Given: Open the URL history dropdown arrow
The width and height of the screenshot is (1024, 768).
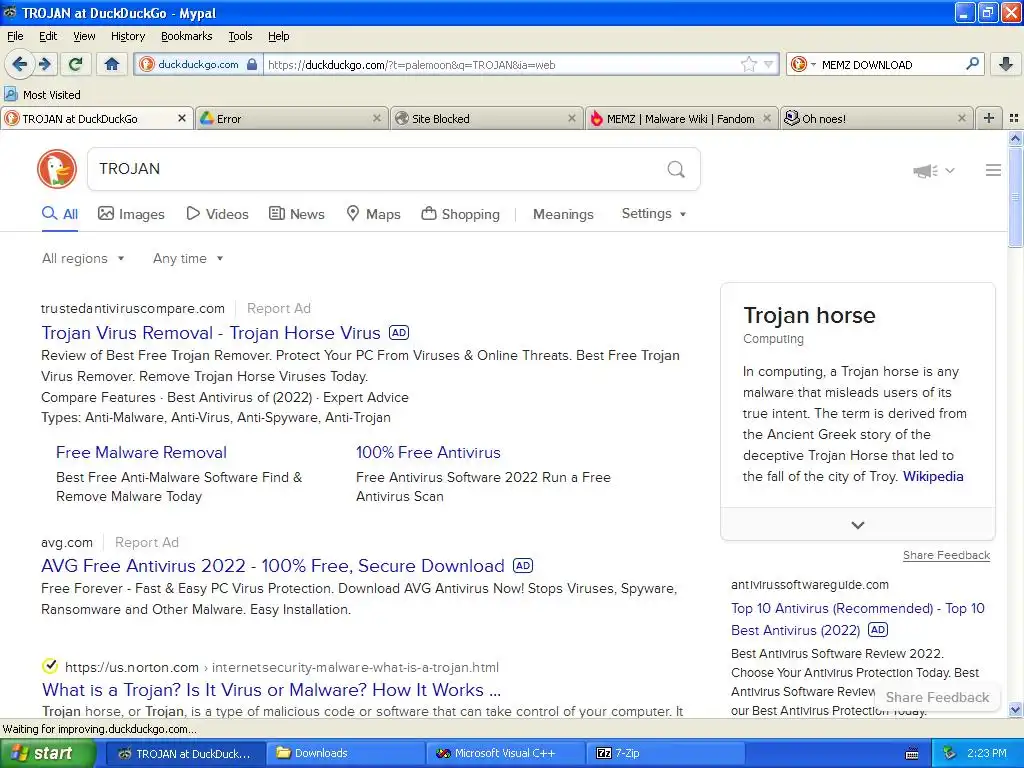Looking at the screenshot, I should (x=769, y=64).
